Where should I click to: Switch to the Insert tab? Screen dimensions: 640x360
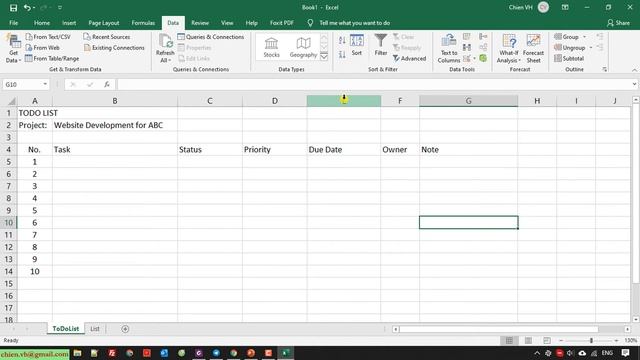click(x=69, y=23)
